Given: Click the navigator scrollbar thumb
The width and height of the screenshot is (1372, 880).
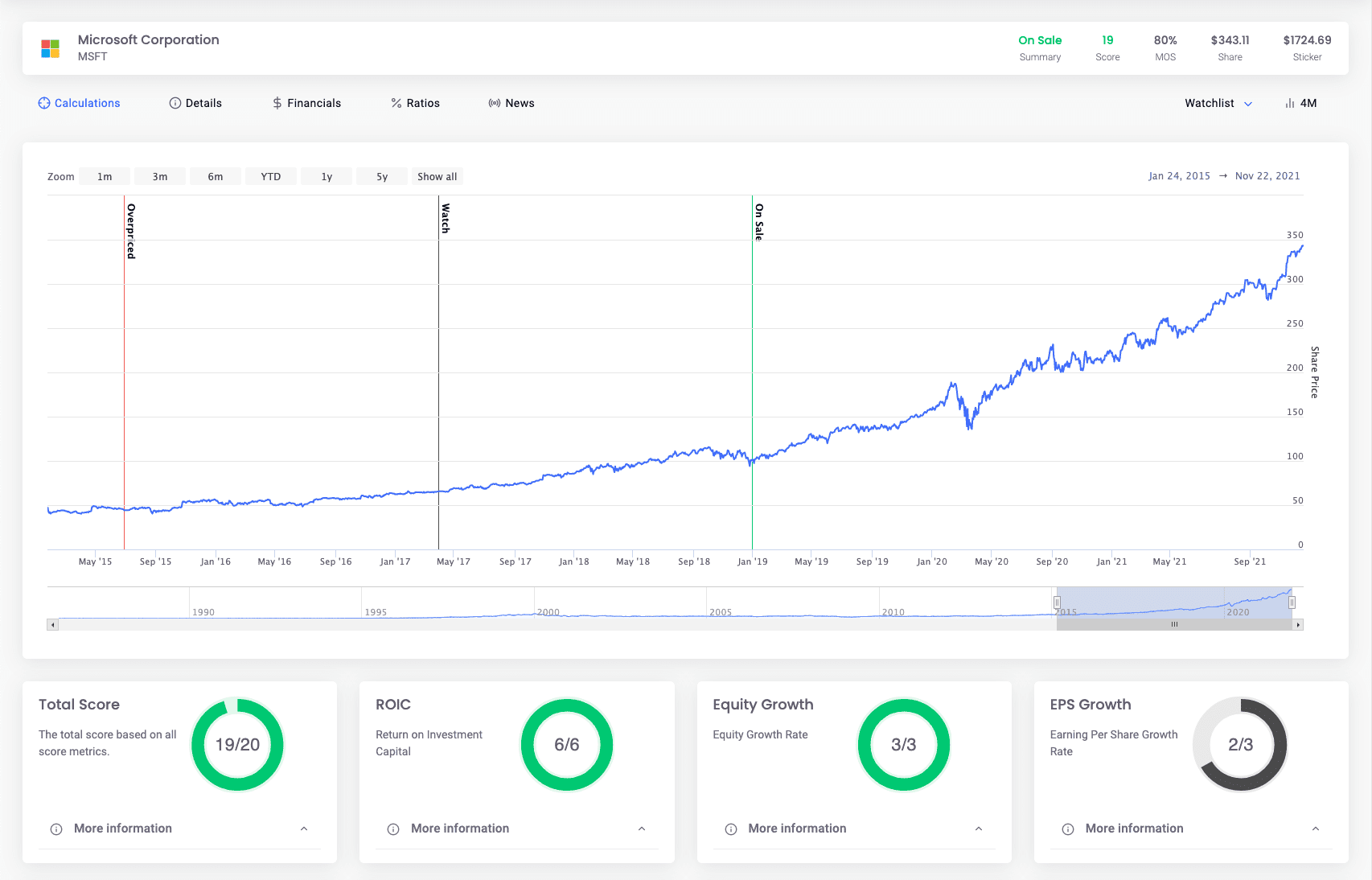Looking at the screenshot, I should [1174, 624].
